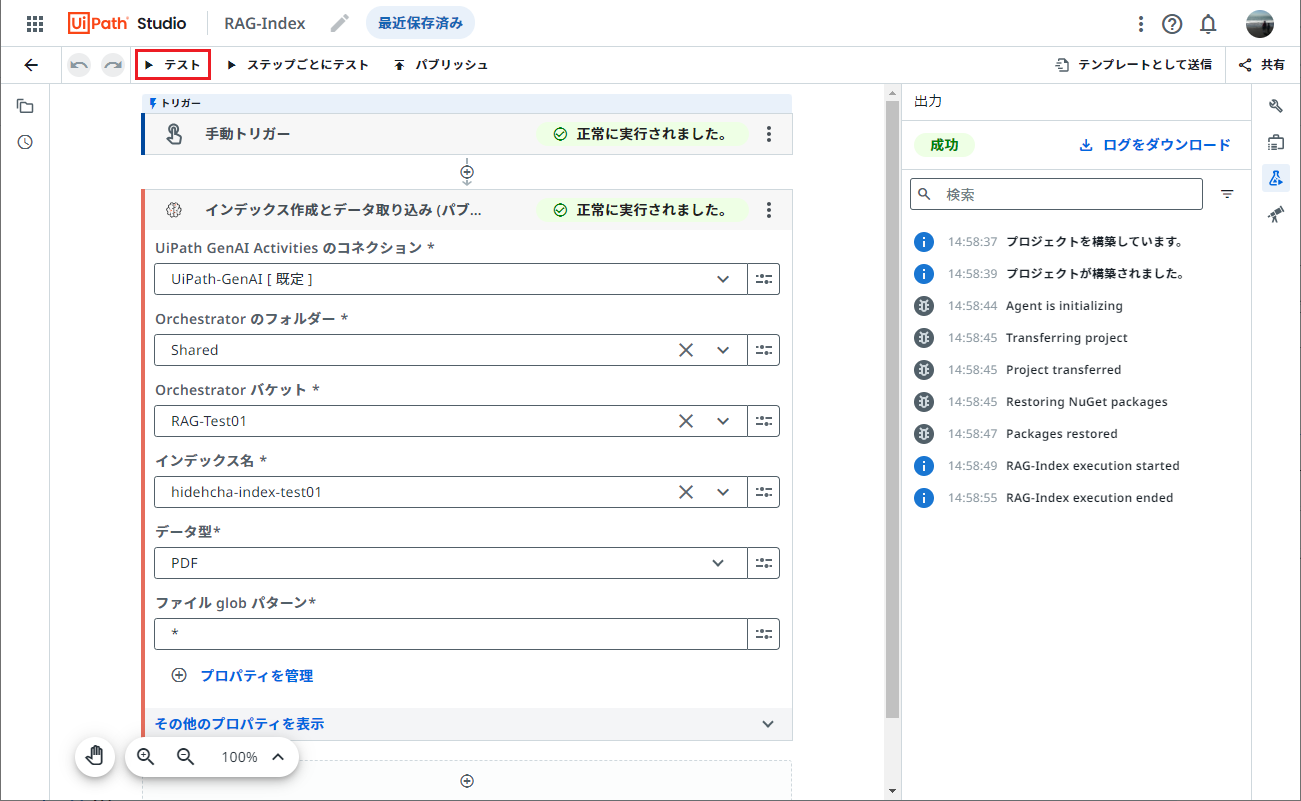Open the clipboard activity panel icon
This screenshot has width=1301, height=801.
point(1276,141)
